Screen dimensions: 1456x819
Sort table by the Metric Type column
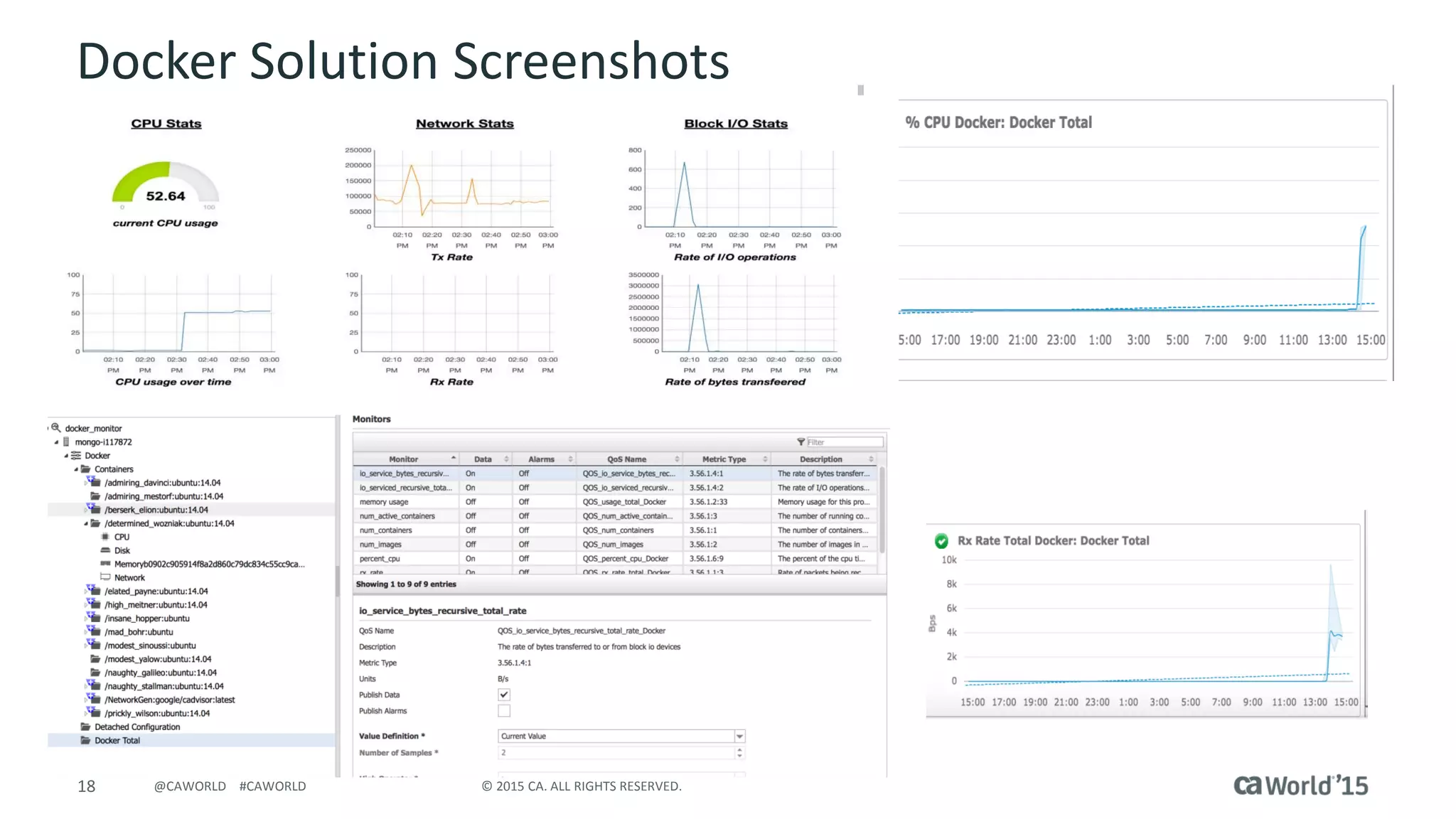tap(727, 459)
